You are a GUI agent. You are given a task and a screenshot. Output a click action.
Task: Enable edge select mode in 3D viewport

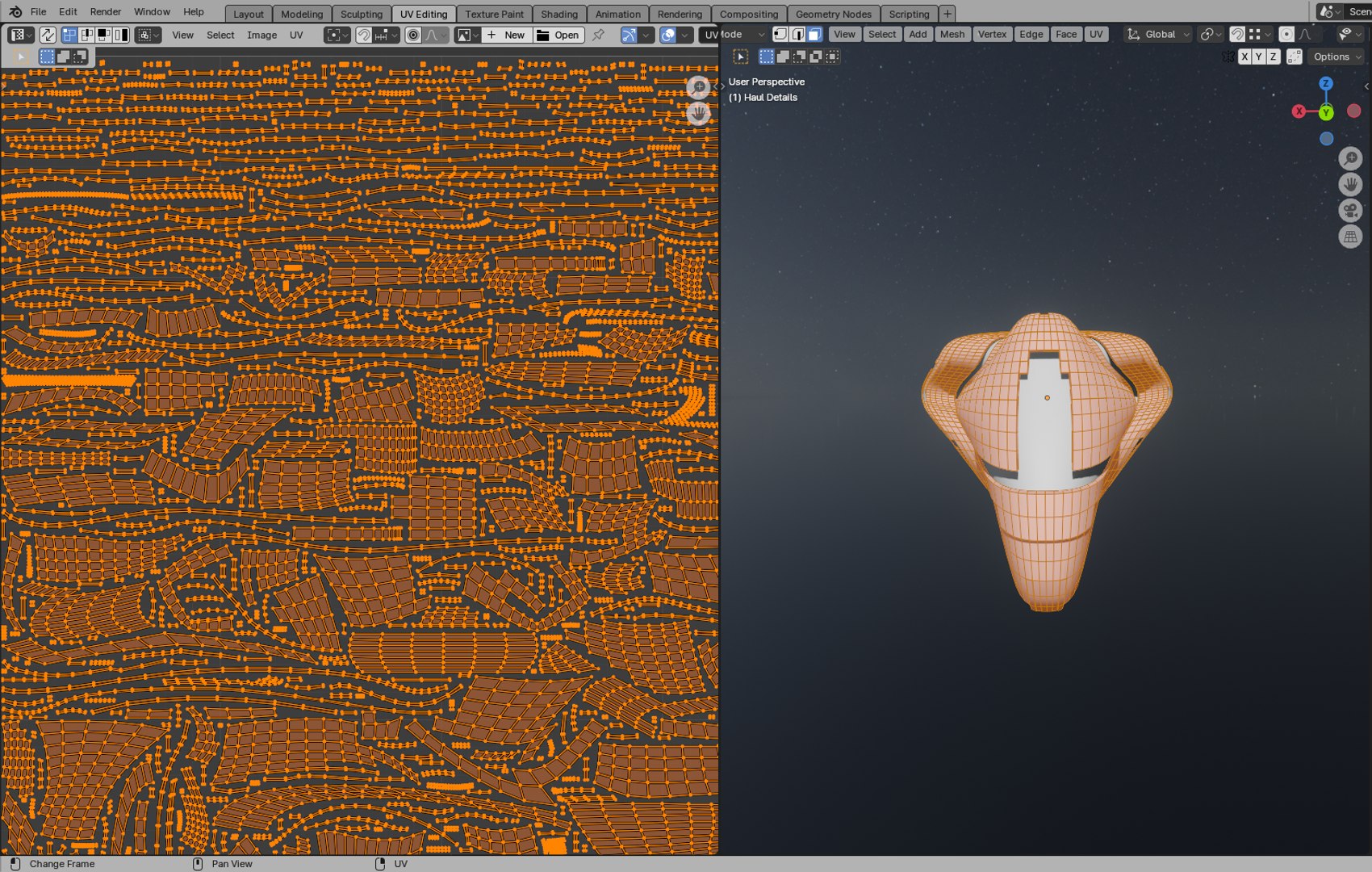click(797, 34)
